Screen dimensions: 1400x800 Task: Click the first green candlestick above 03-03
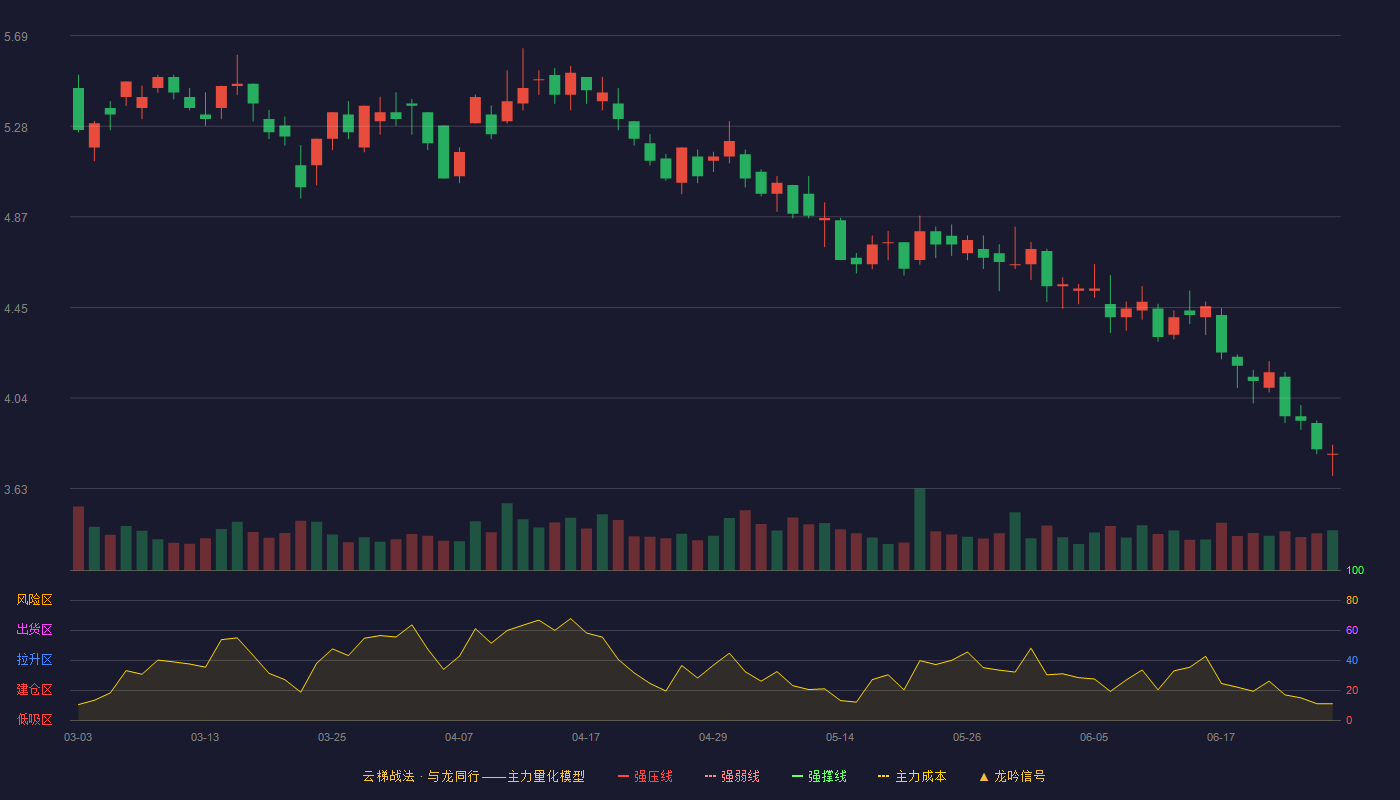(78, 108)
